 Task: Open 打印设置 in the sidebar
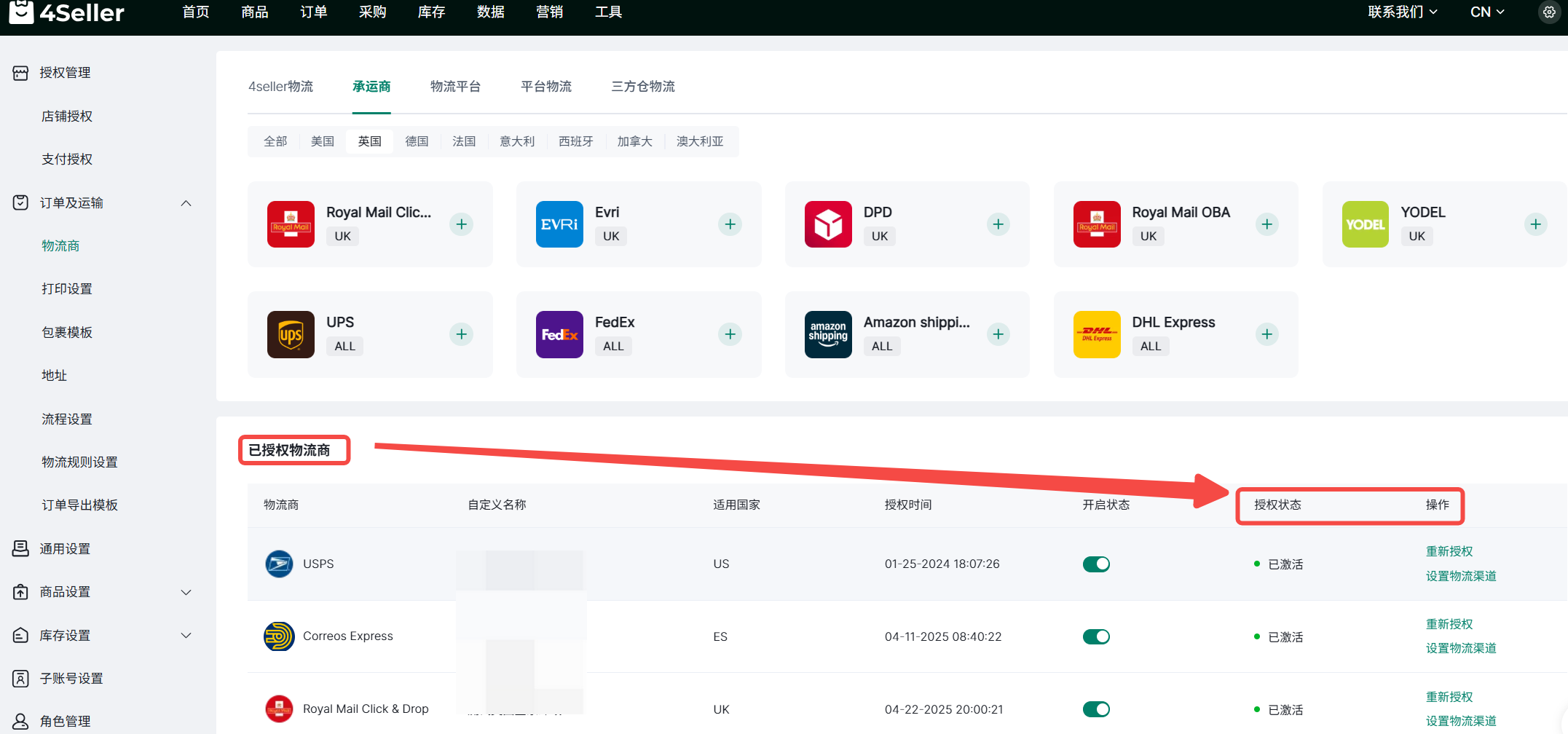[x=67, y=289]
